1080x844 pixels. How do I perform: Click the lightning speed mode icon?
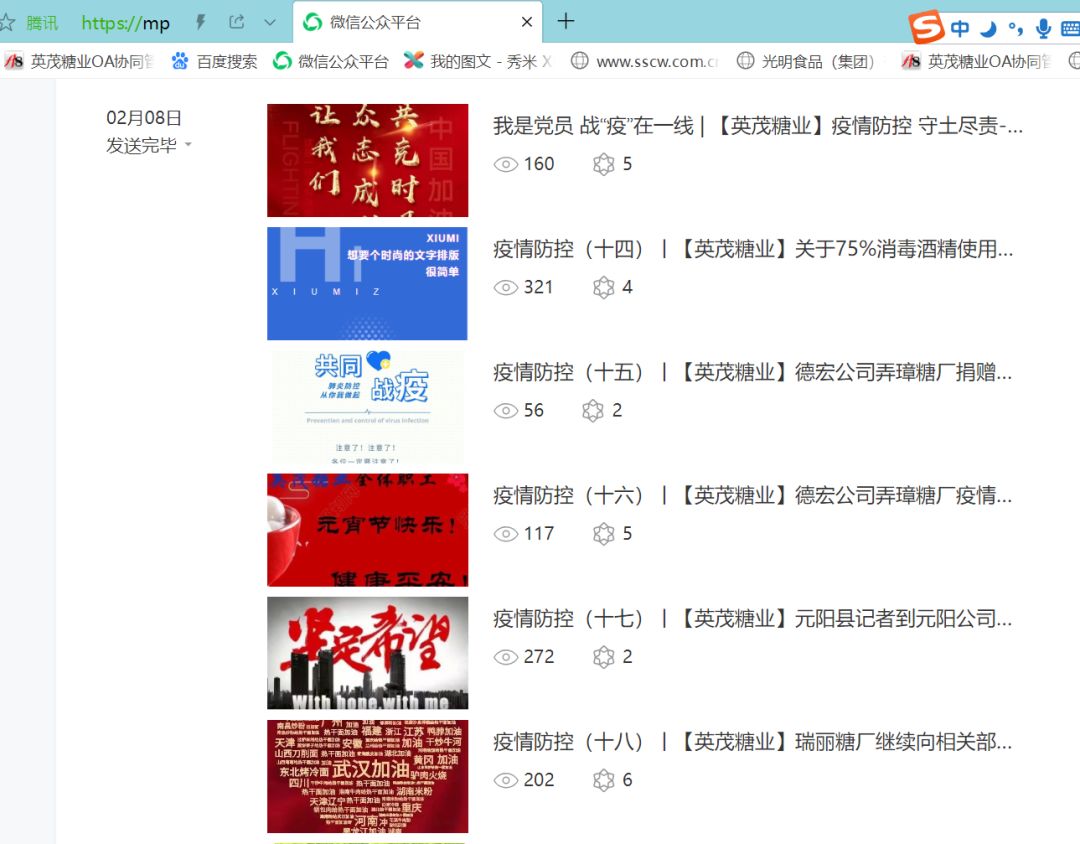[x=200, y=22]
